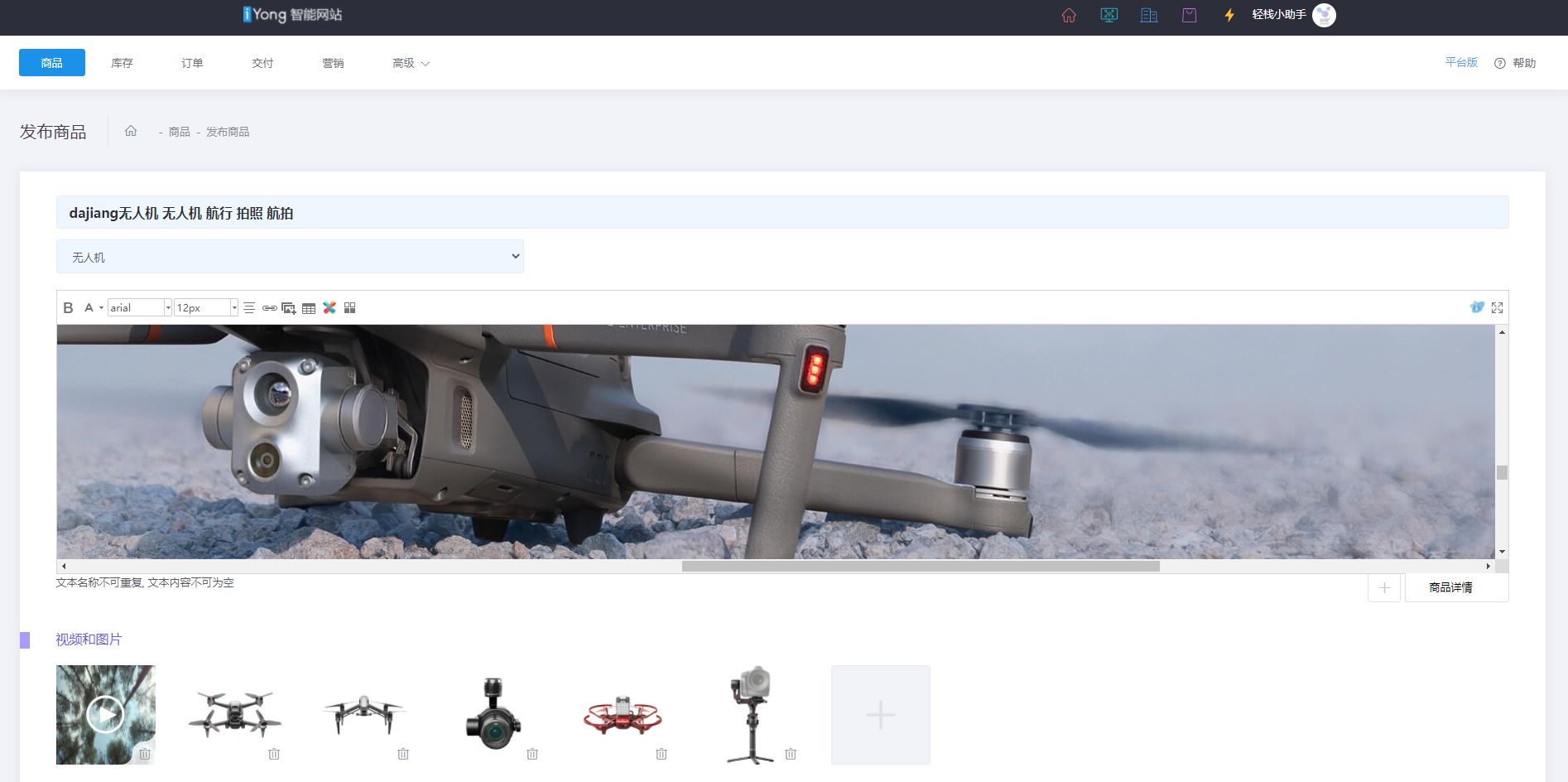Viewport: 1568px width, 782px height.
Task: Switch to the 库存 tab
Action: 122,63
